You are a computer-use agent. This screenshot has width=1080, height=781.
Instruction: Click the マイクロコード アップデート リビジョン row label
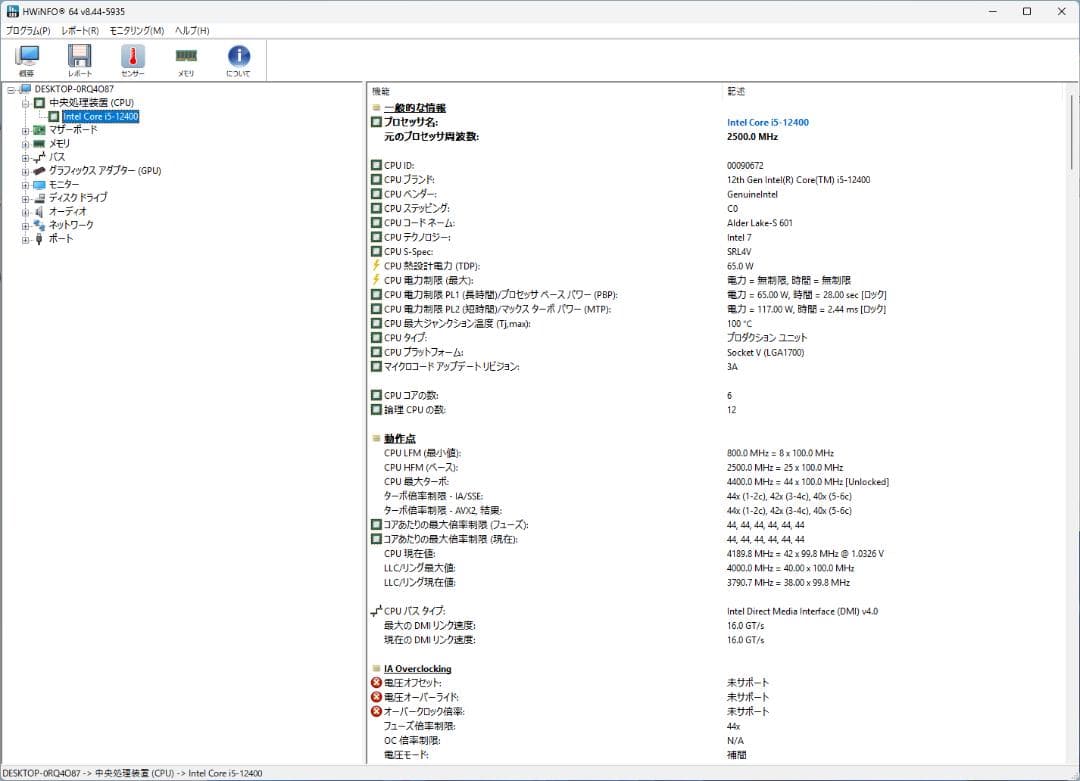click(x=451, y=367)
